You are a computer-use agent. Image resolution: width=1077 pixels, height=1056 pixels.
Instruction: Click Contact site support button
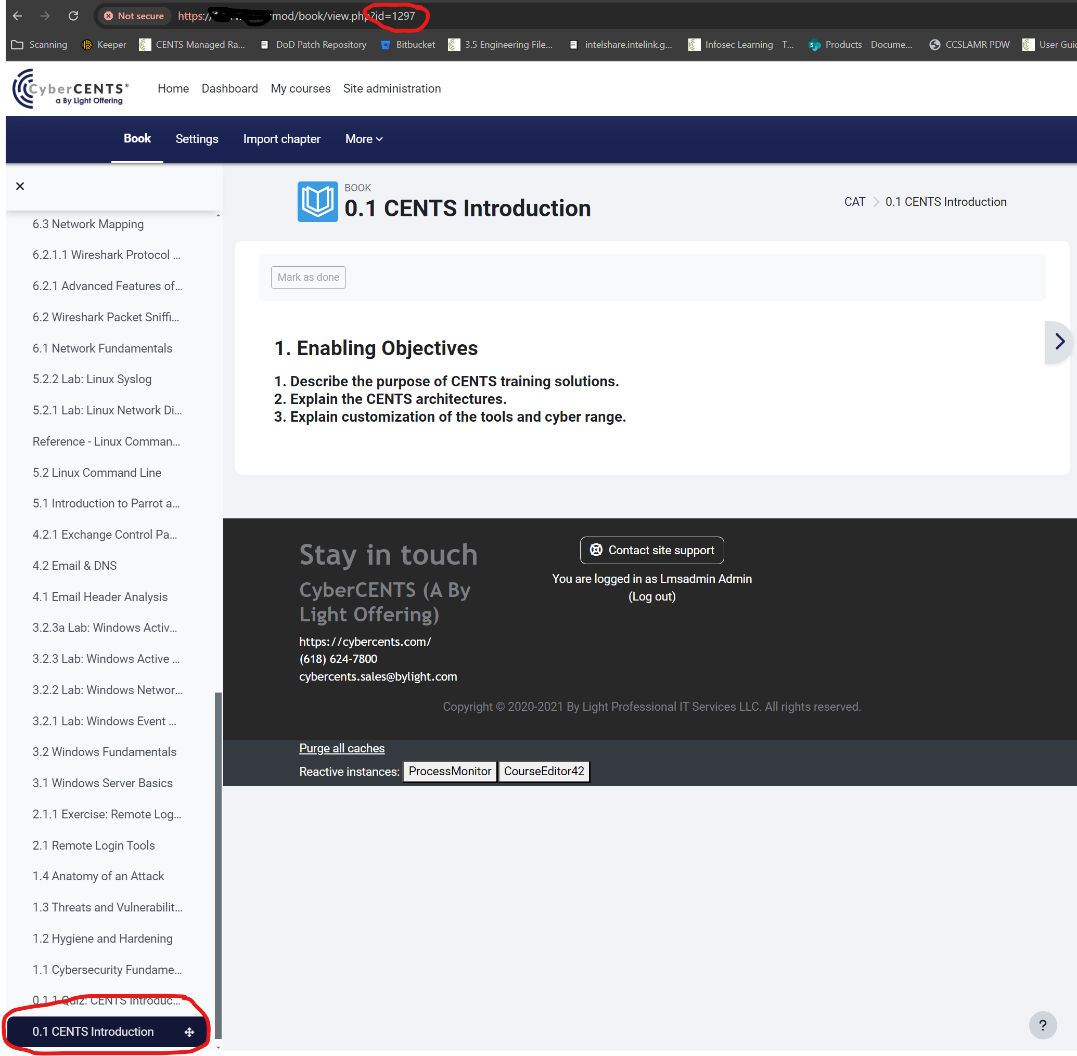click(x=652, y=550)
